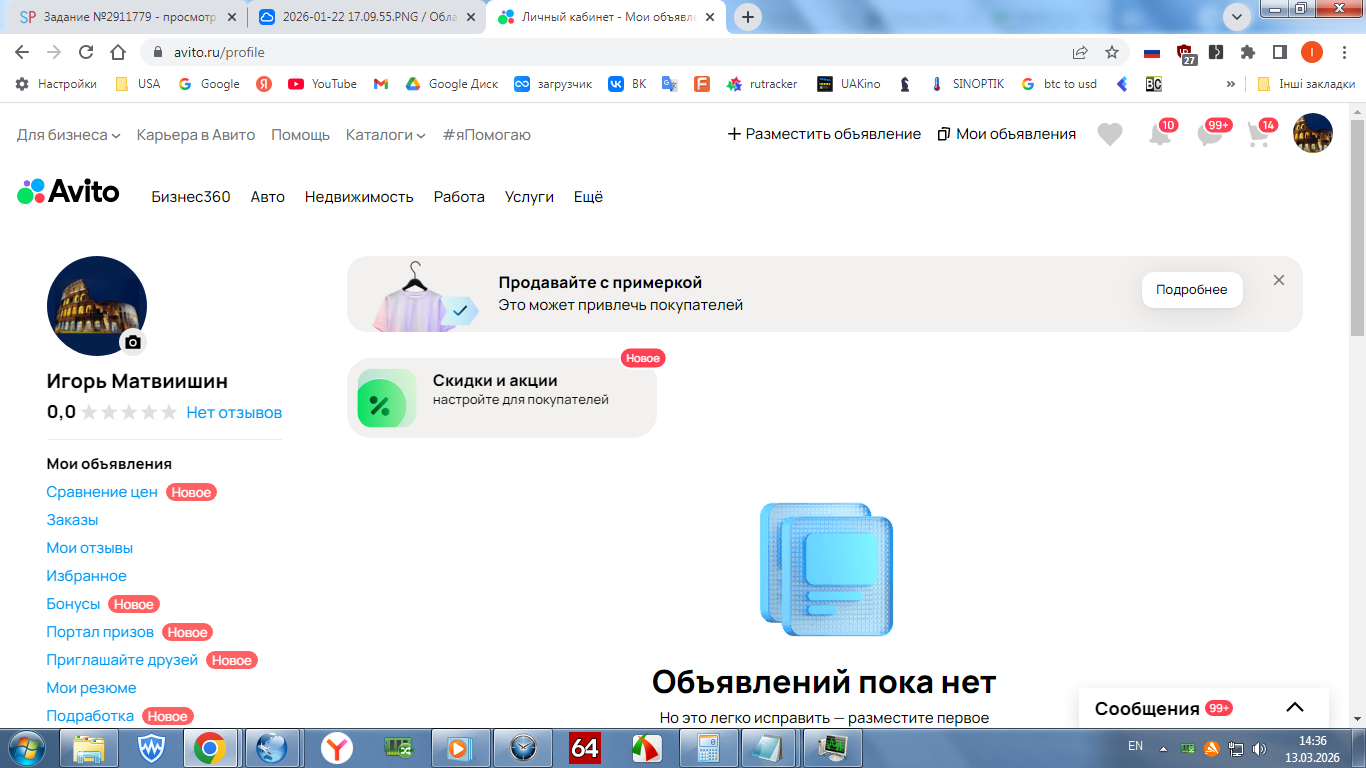Open Google Диск bookmark

(451, 84)
